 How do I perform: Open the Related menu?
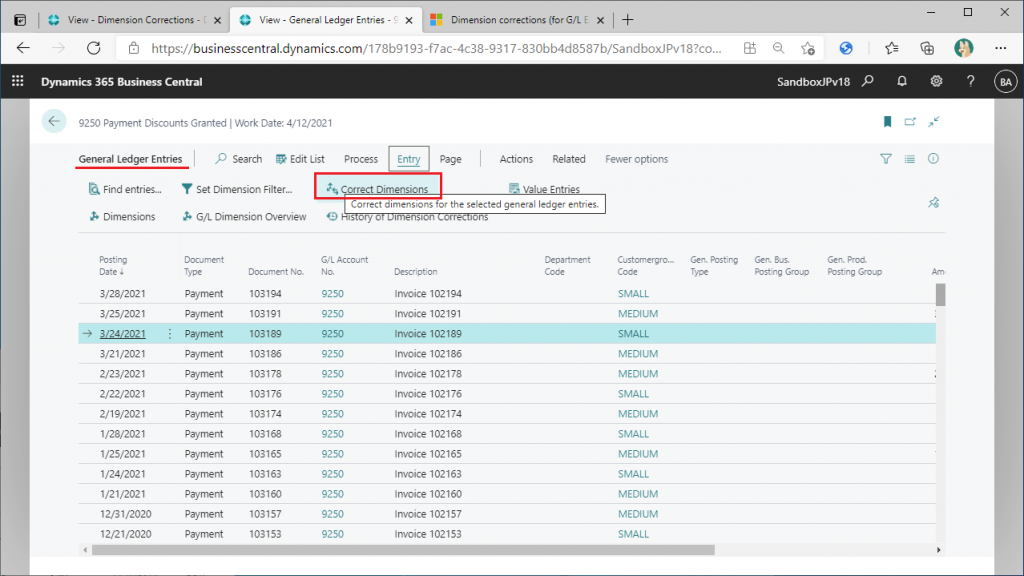coord(569,159)
